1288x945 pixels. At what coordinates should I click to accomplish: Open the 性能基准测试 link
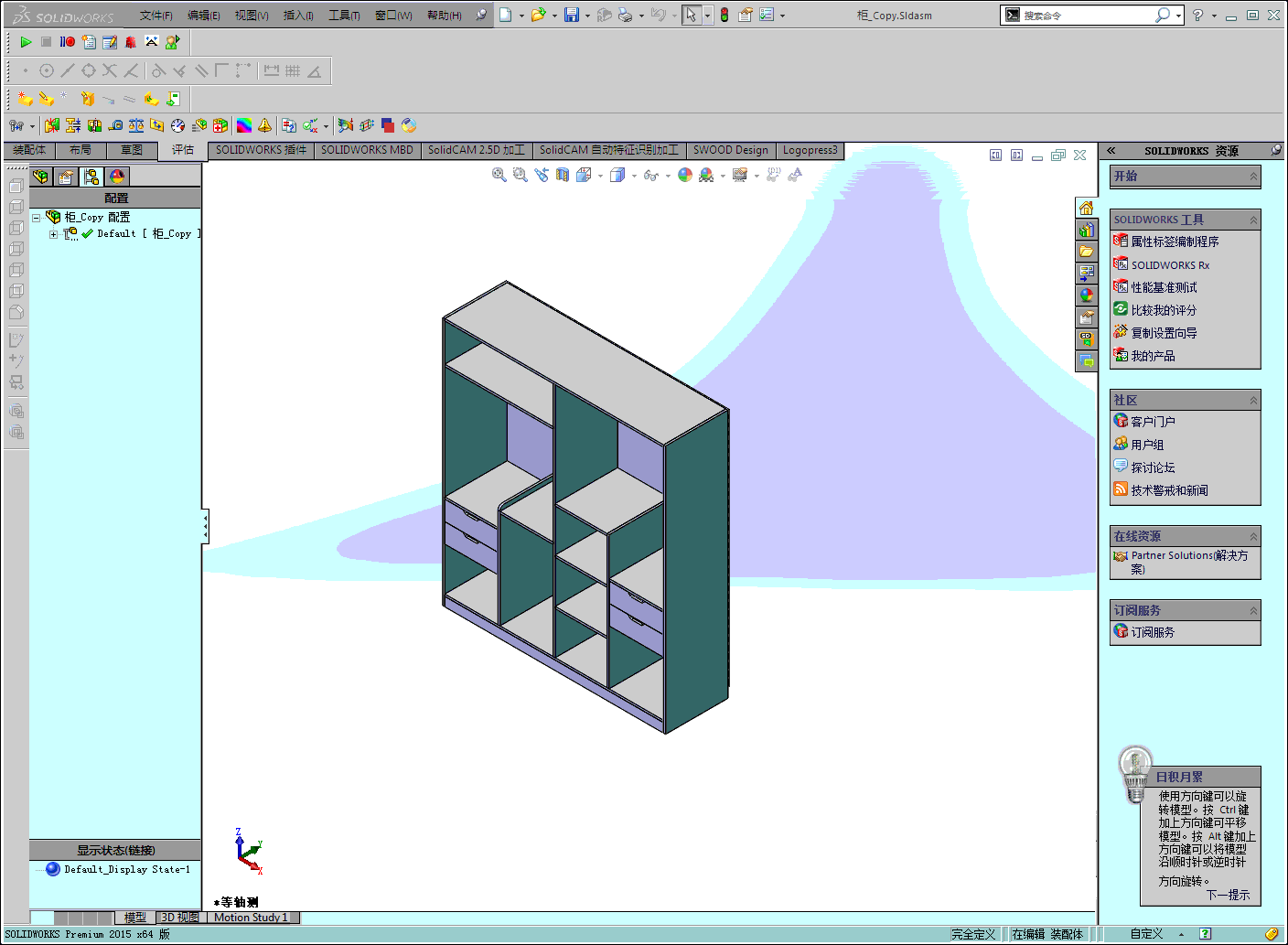tap(1164, 287)
